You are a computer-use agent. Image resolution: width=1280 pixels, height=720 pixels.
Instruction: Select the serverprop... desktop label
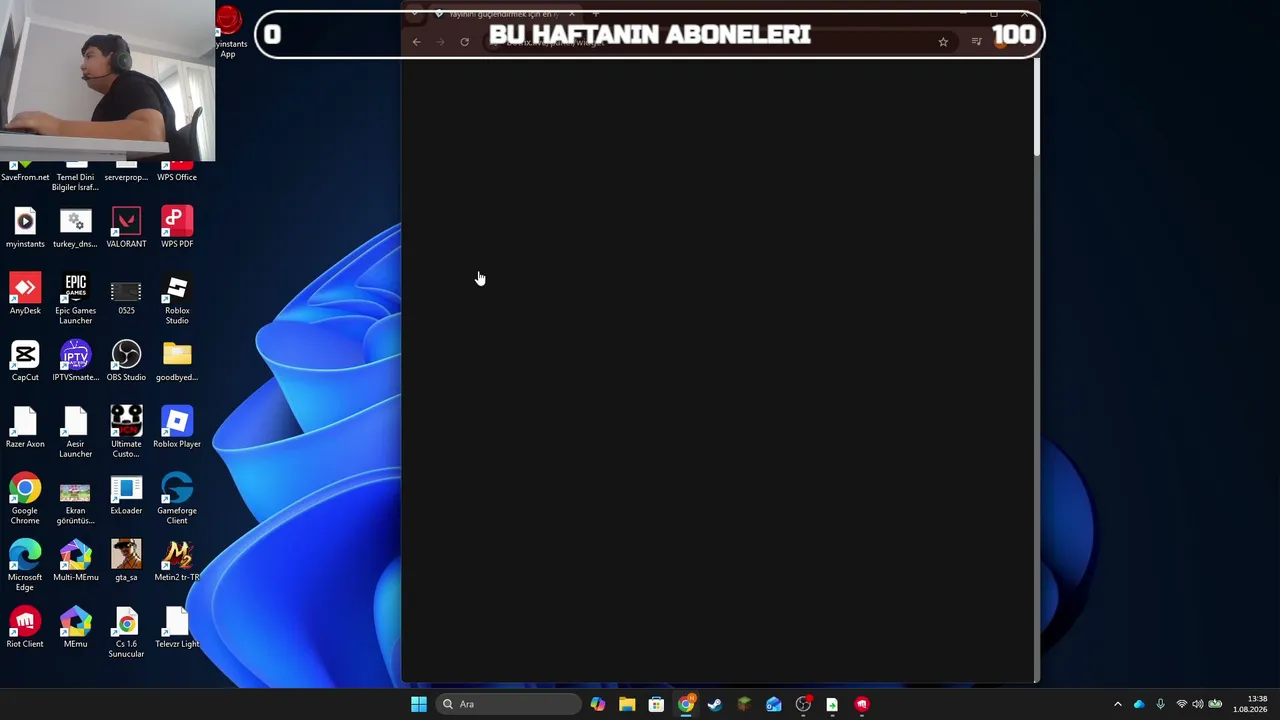[x=126, y=177]
